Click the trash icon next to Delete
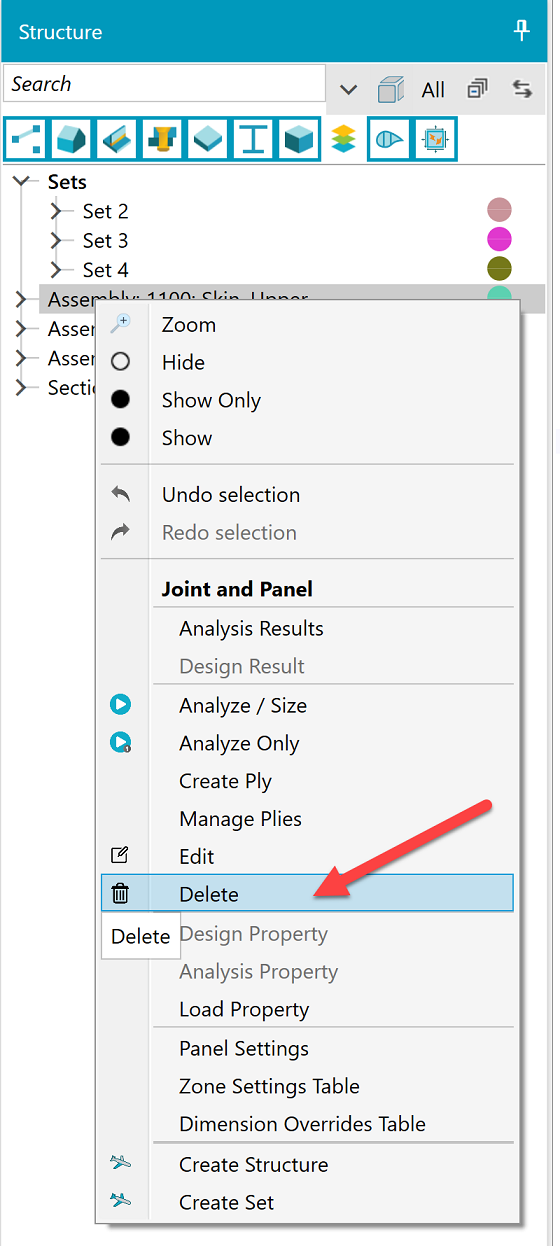The image size is (560, 1246). point(120,893)
